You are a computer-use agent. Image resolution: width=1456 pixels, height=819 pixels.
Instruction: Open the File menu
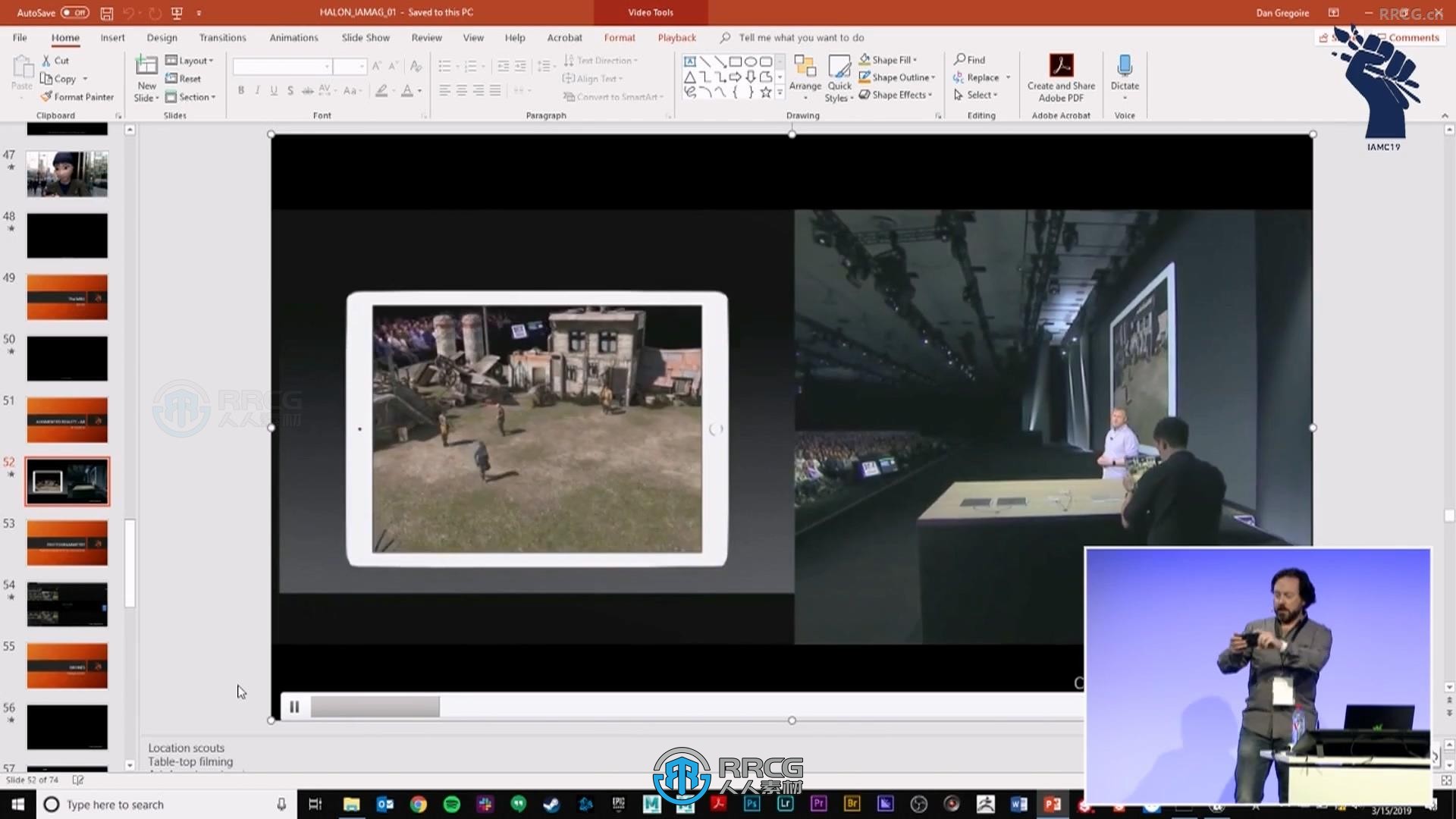(x=20, y=37)
